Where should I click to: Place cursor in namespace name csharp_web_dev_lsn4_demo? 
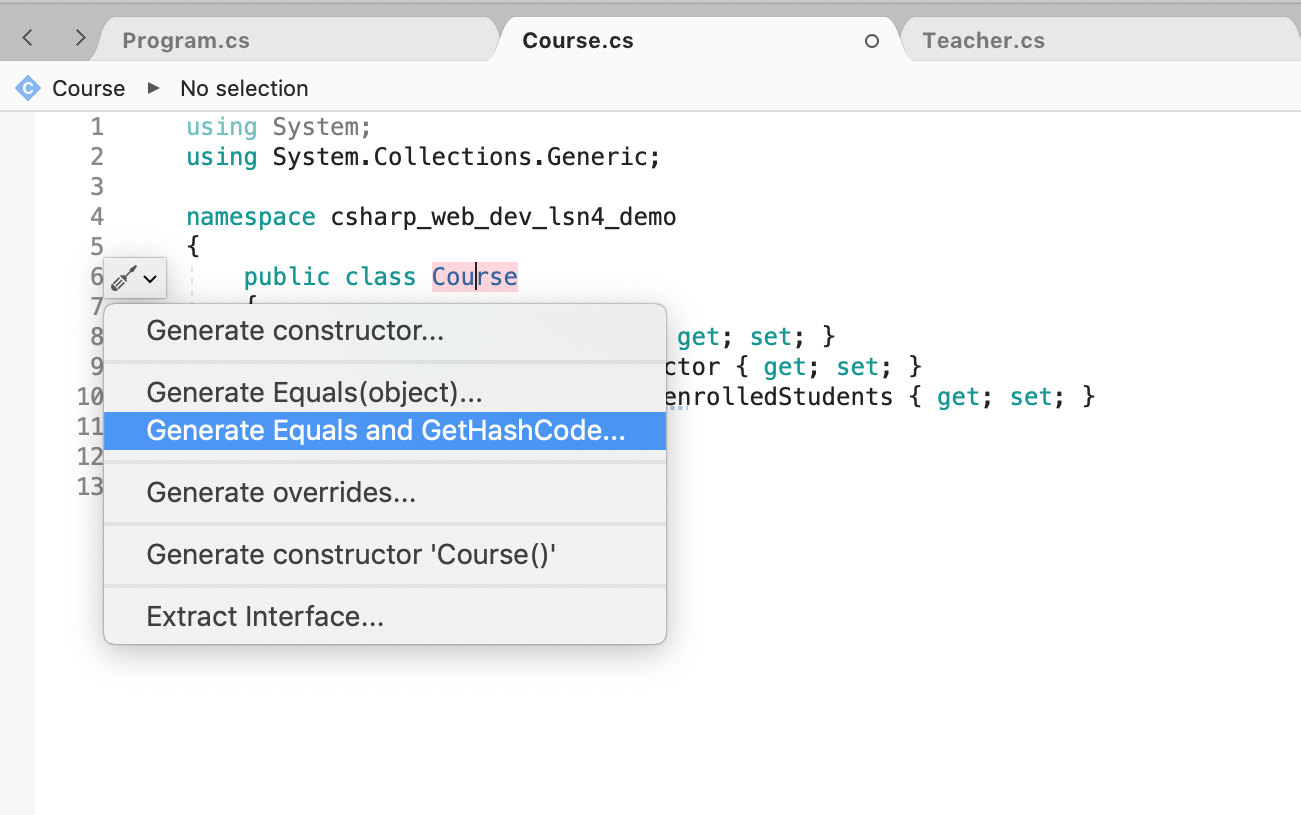pos(503,217)
